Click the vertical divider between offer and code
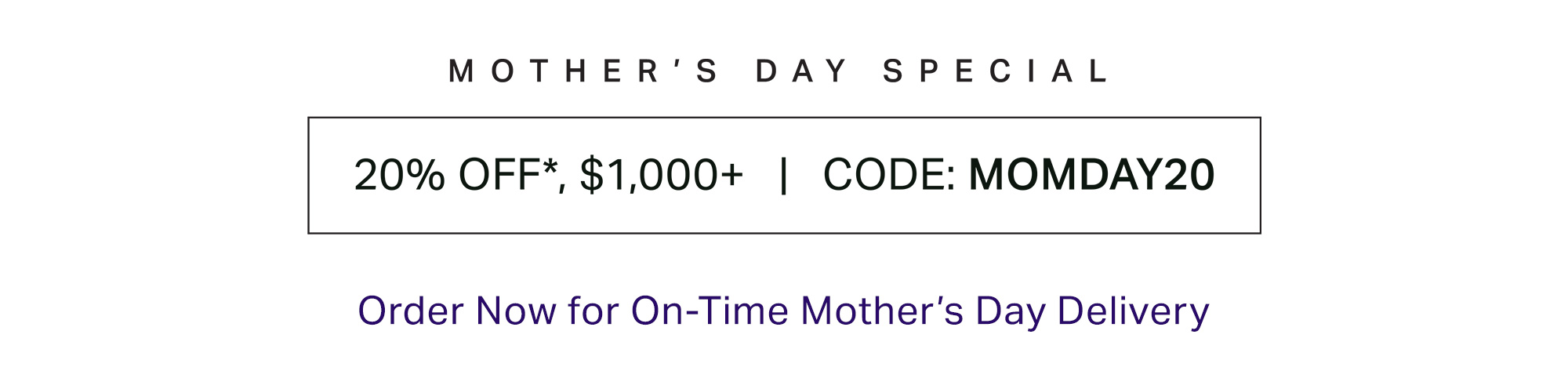Viewport: 1568px width, 378px height. point(783,175)
